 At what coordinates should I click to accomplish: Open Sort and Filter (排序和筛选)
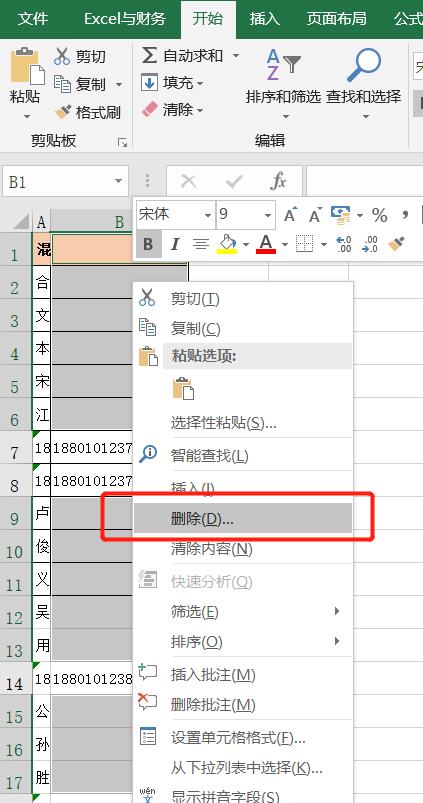tap(283, 84)
